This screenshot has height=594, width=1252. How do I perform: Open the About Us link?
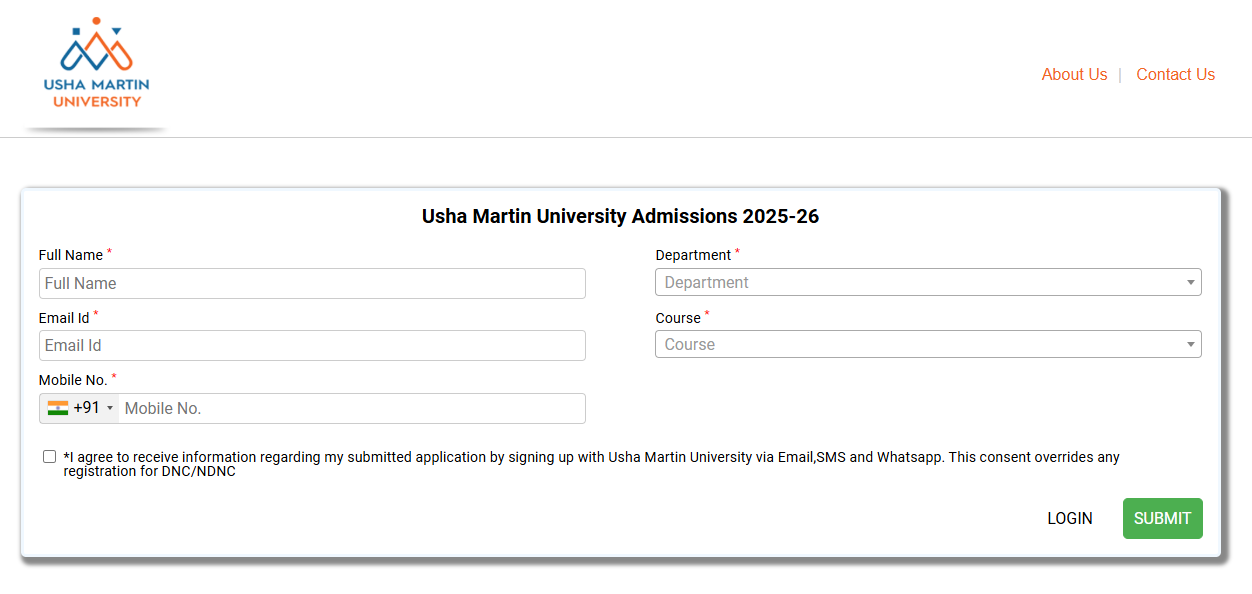(1074, 75)
